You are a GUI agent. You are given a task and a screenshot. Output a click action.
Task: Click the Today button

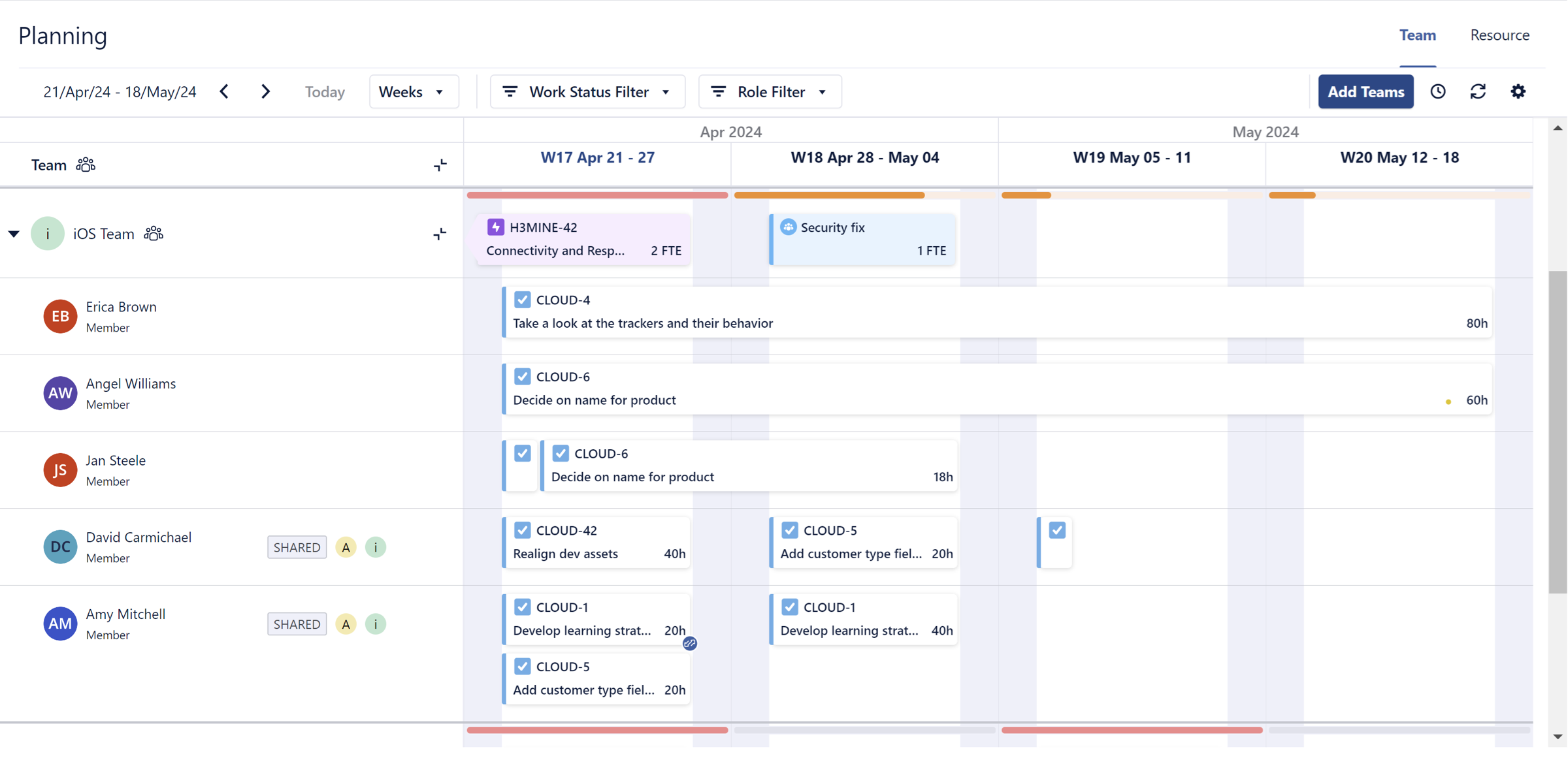[x=325, y=92]
